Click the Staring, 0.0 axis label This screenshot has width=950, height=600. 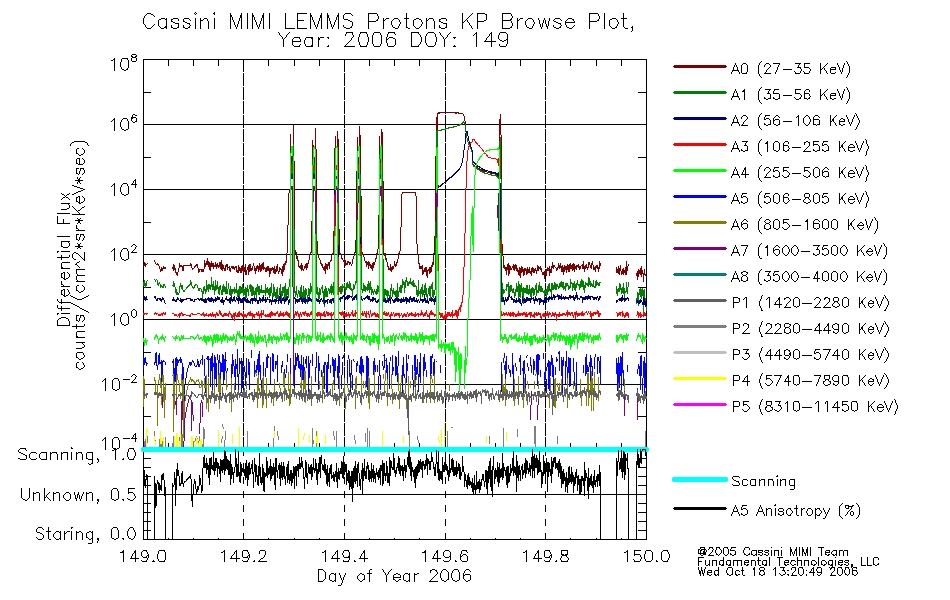[85, 535]
